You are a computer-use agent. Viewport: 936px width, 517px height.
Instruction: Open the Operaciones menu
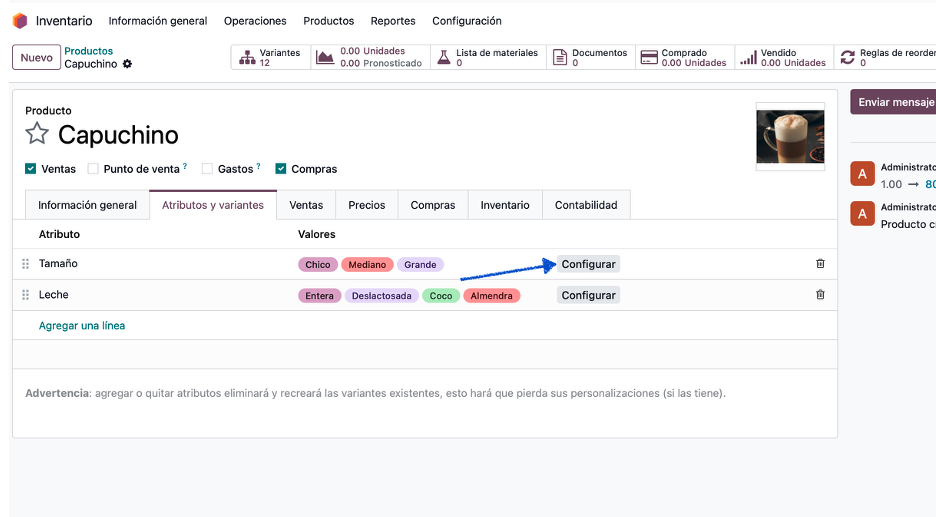[255, 21]
